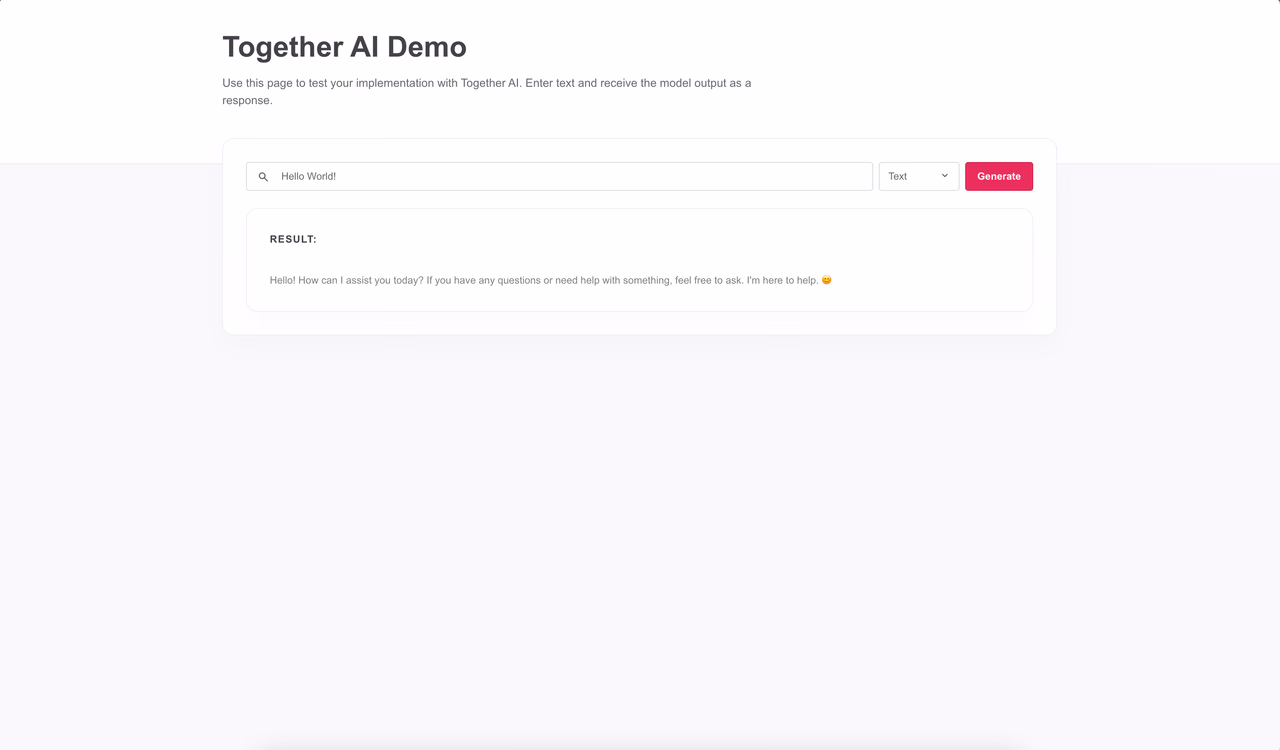The image size is (1280, 750).
Task: Select the "Together AI Demo" heading text
Action: point(344,47)
